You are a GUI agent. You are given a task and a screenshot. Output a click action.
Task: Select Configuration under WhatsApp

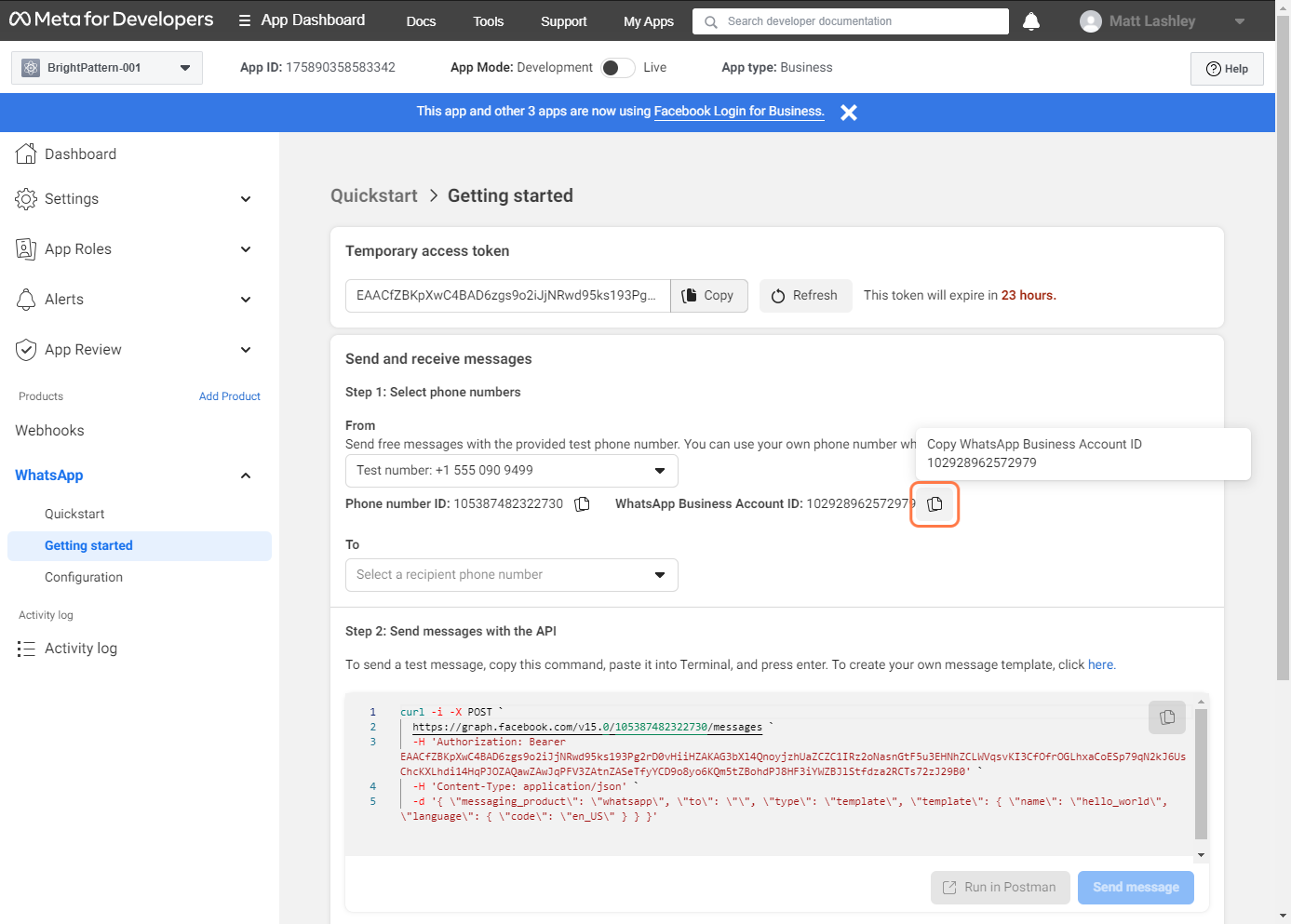point(84,577)
